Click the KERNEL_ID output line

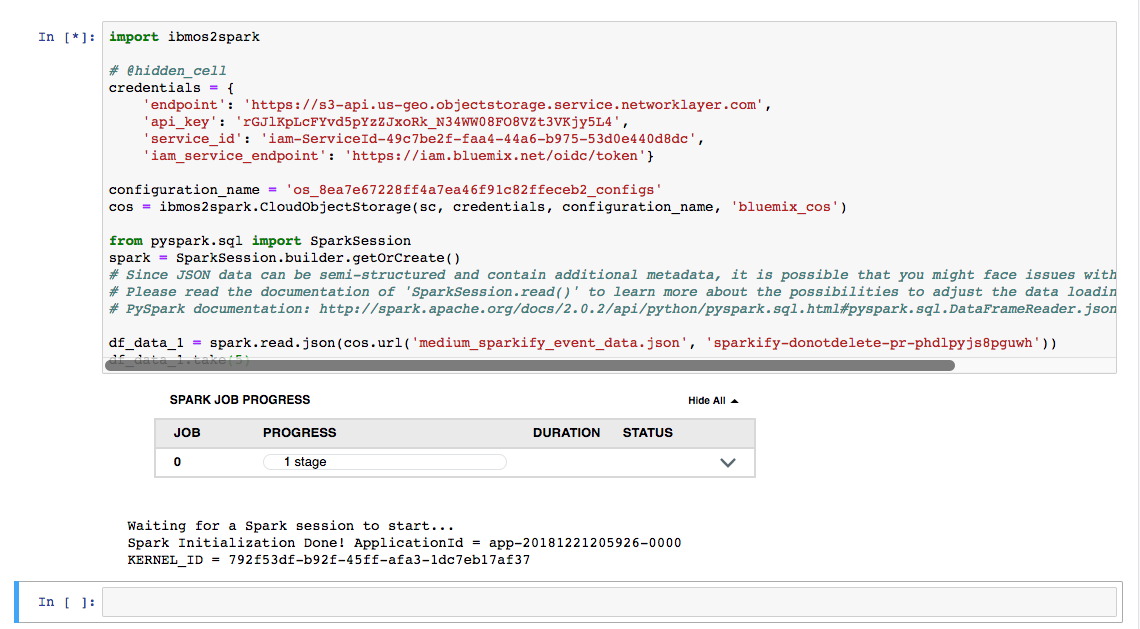point(328,560)
